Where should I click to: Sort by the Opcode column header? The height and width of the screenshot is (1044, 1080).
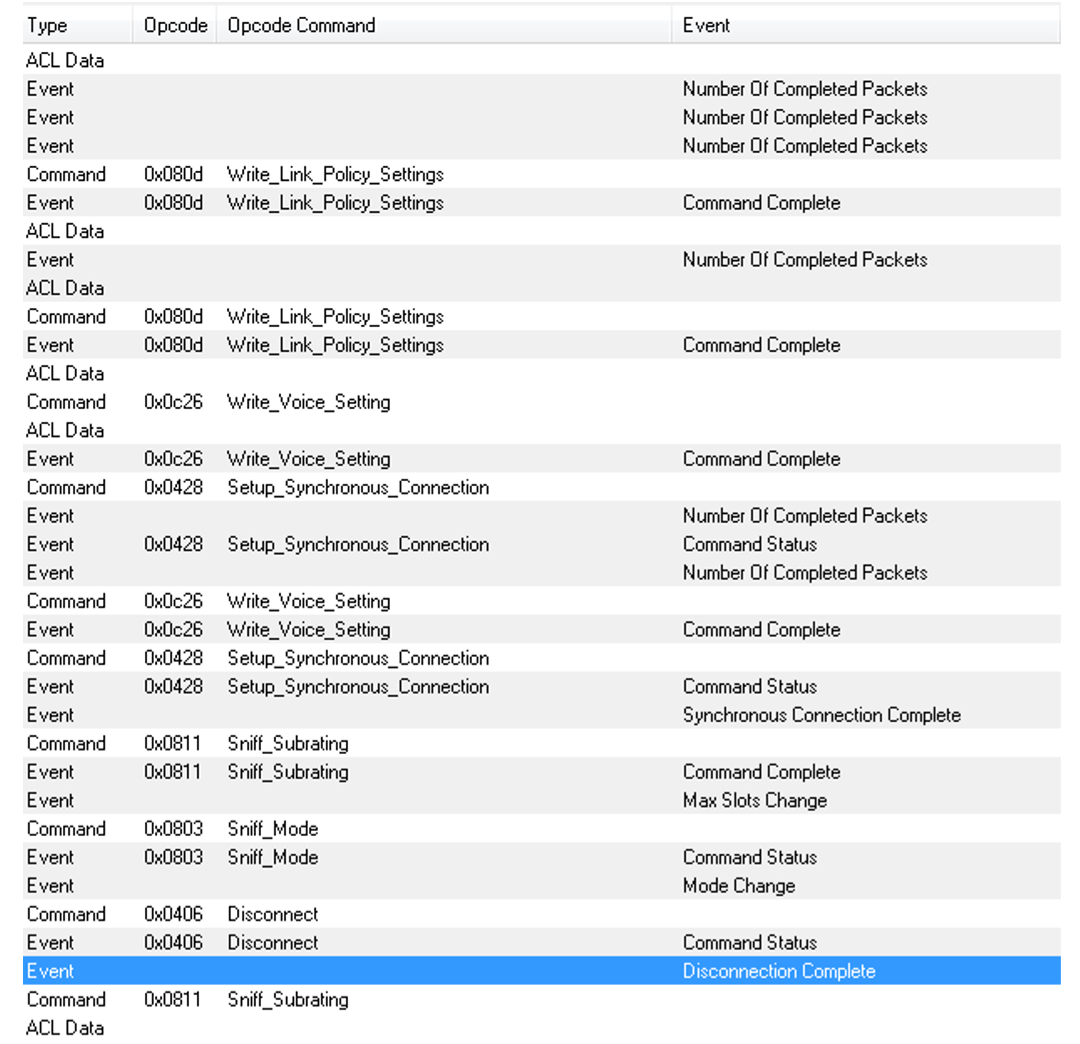point(175,26)
